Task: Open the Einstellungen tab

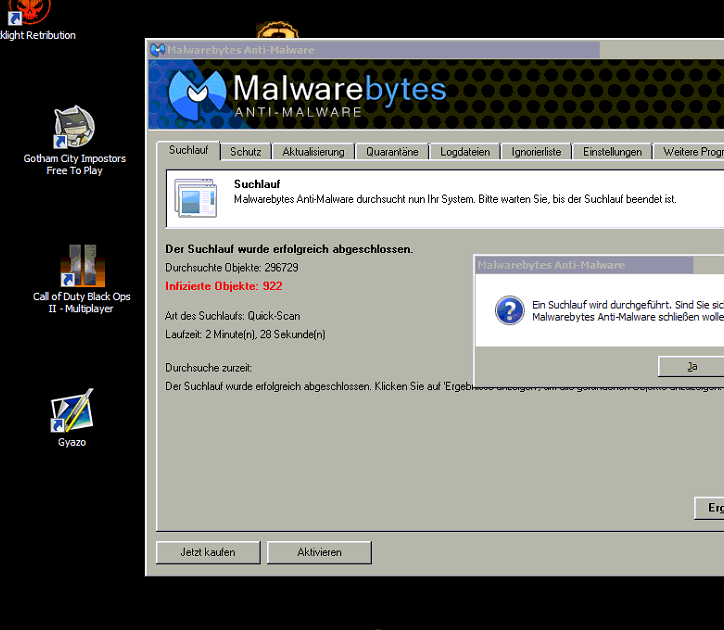Action: pos(612,152)
